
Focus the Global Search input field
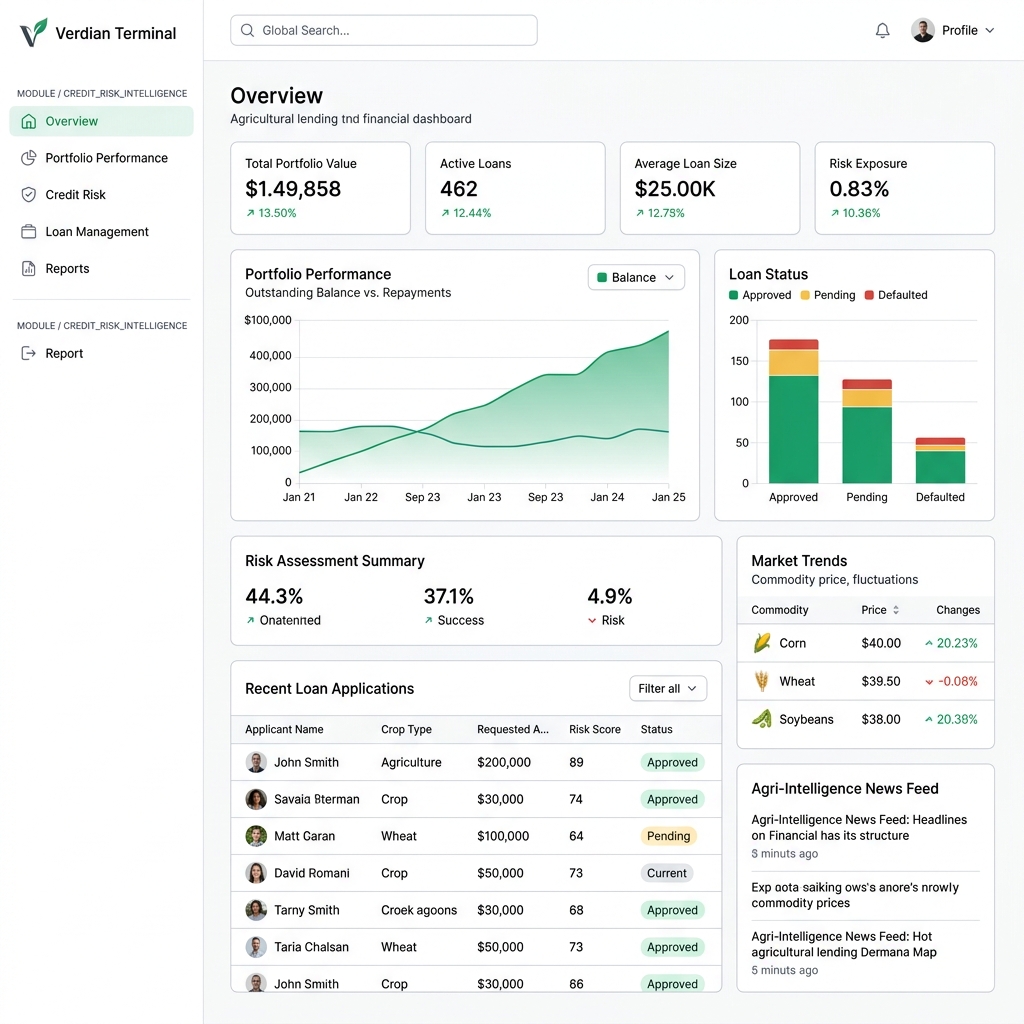click(384, 30)
